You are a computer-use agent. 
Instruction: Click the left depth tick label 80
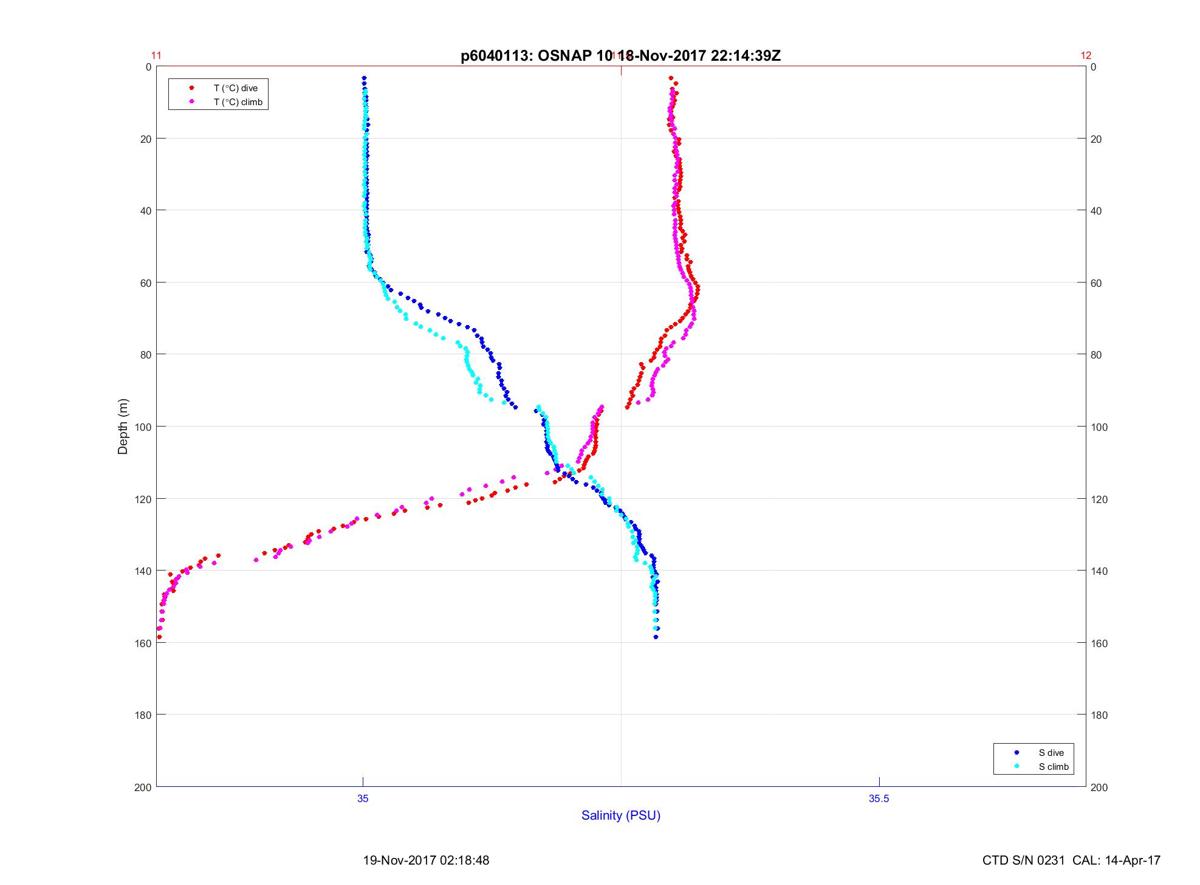coord(146,355)
